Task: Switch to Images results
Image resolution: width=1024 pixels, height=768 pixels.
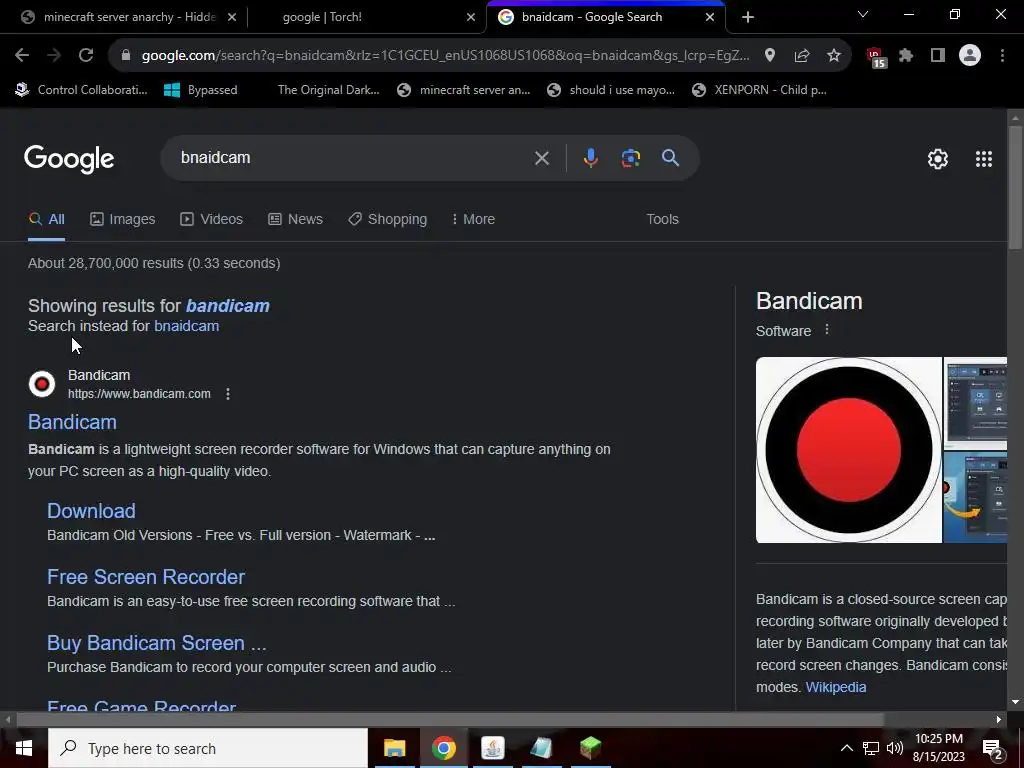Action: pos(123,219)
